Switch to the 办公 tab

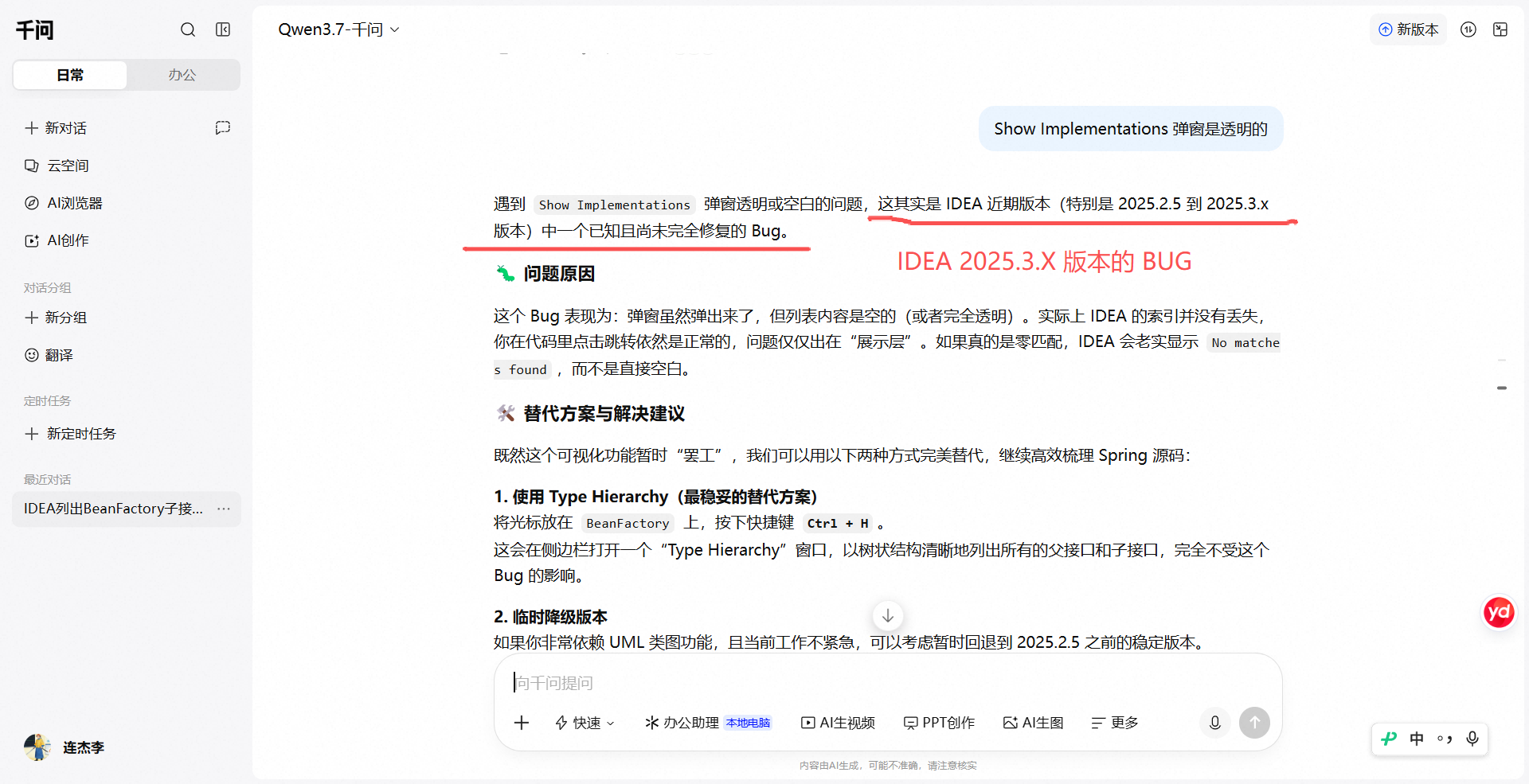click(x=182, y=75)
